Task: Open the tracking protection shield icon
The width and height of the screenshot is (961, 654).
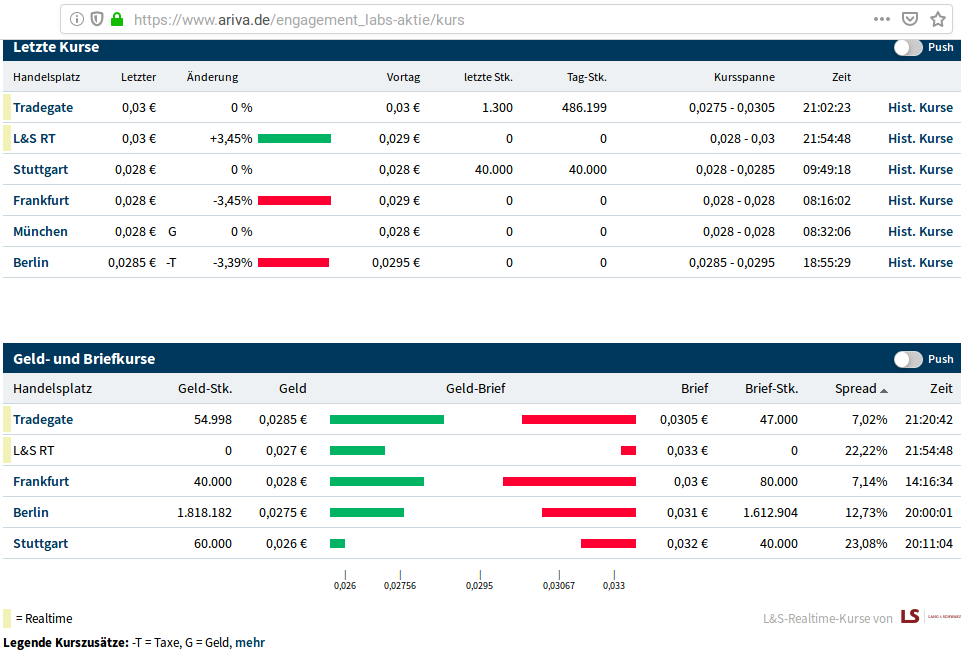Action: tap(97, 19)
